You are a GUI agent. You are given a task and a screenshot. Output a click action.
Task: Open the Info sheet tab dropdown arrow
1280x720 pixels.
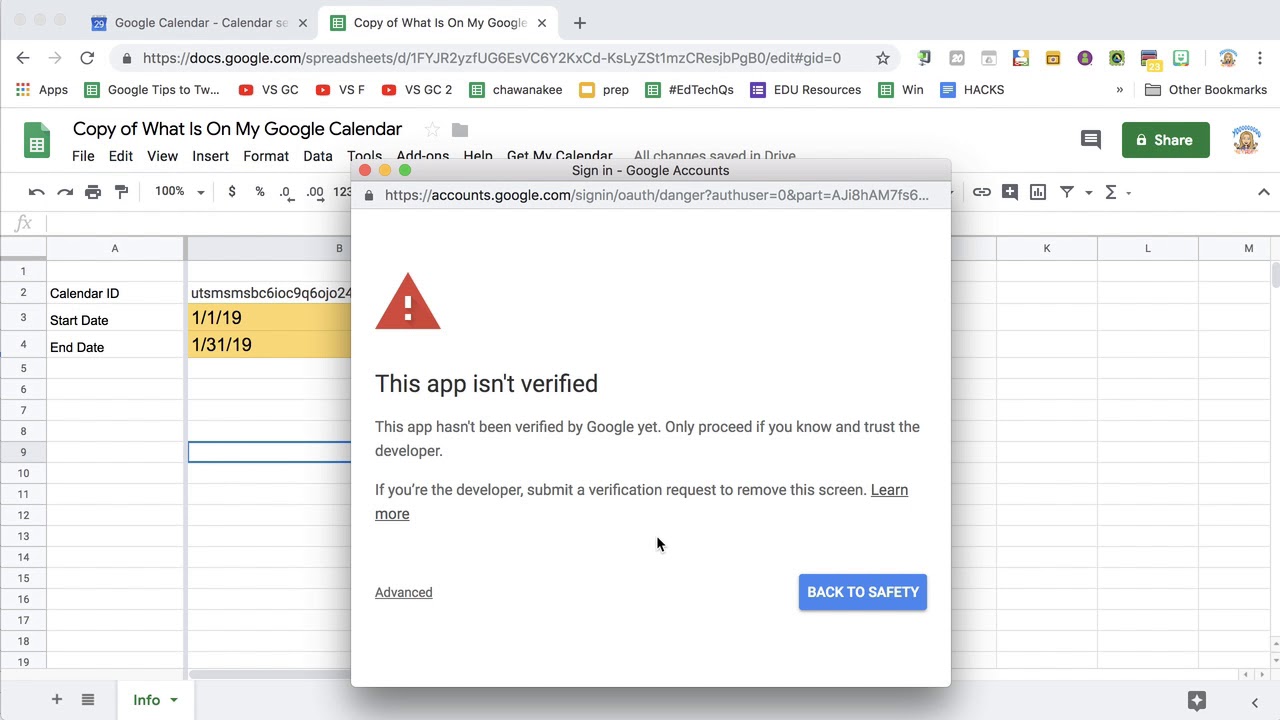click(174, 700)
